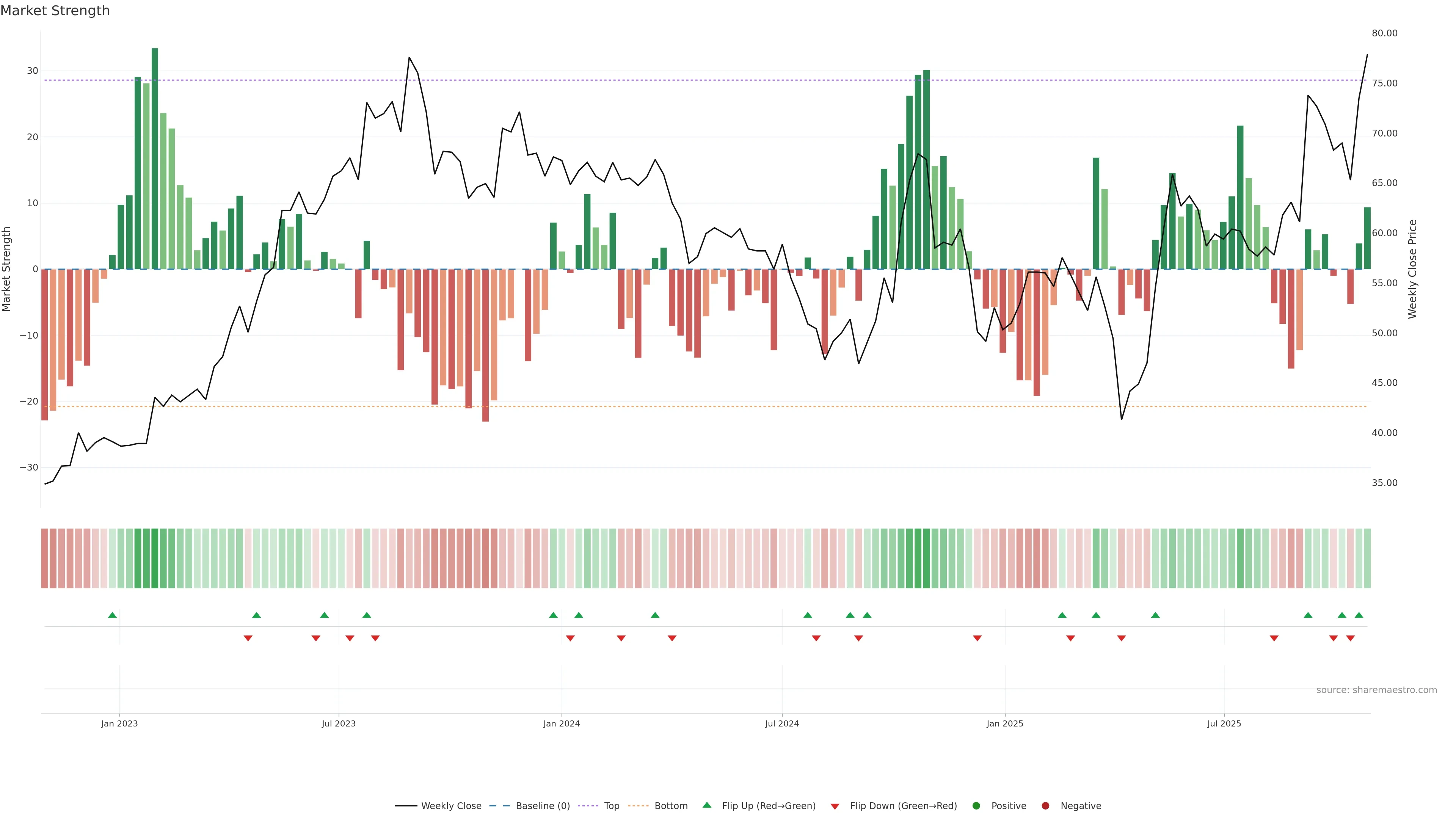Viewport: 1456px width, 819px height.
Task: Click the Jul 2024 x-axis label
Action: tap(782, 723)
